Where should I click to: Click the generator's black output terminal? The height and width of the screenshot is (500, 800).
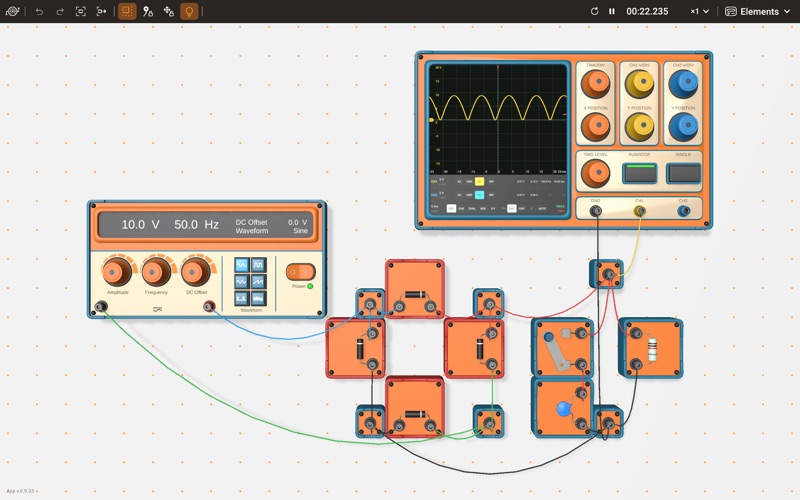(x=101, y=306)
